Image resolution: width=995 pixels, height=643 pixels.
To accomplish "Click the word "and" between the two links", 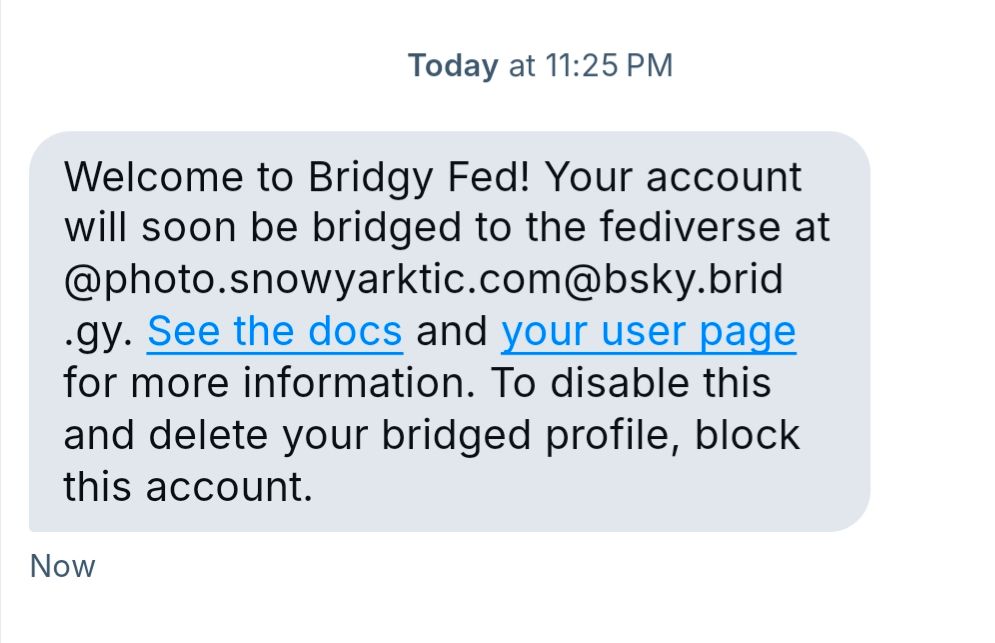I will (x=451, y=332).
